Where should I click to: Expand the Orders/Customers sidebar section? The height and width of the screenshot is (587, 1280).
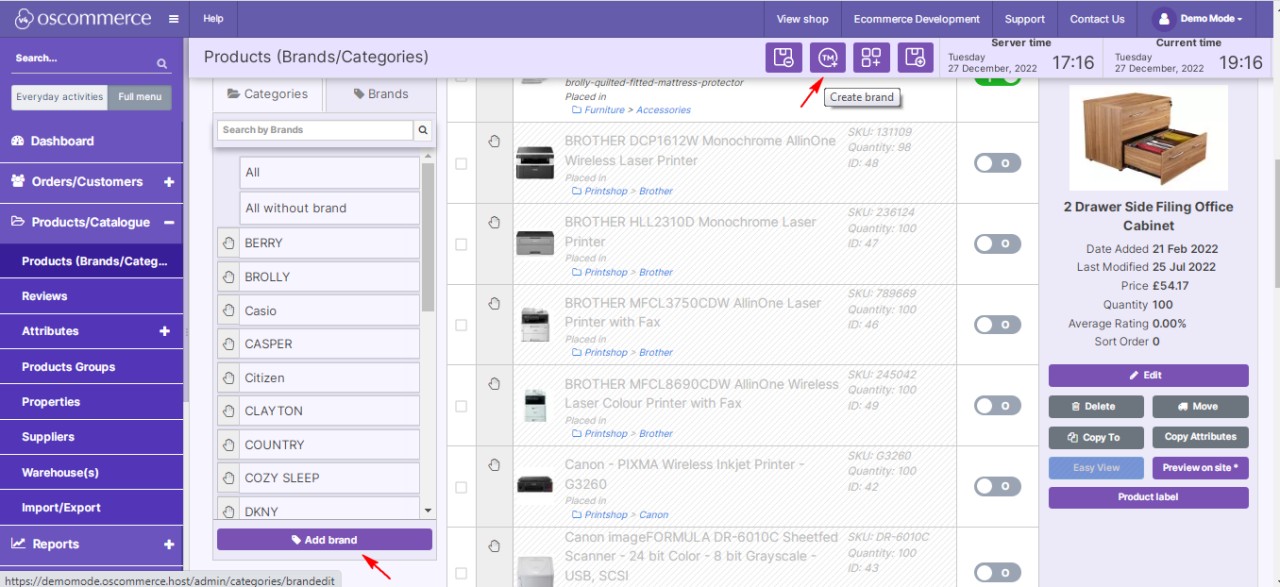[x=168, y=182]
